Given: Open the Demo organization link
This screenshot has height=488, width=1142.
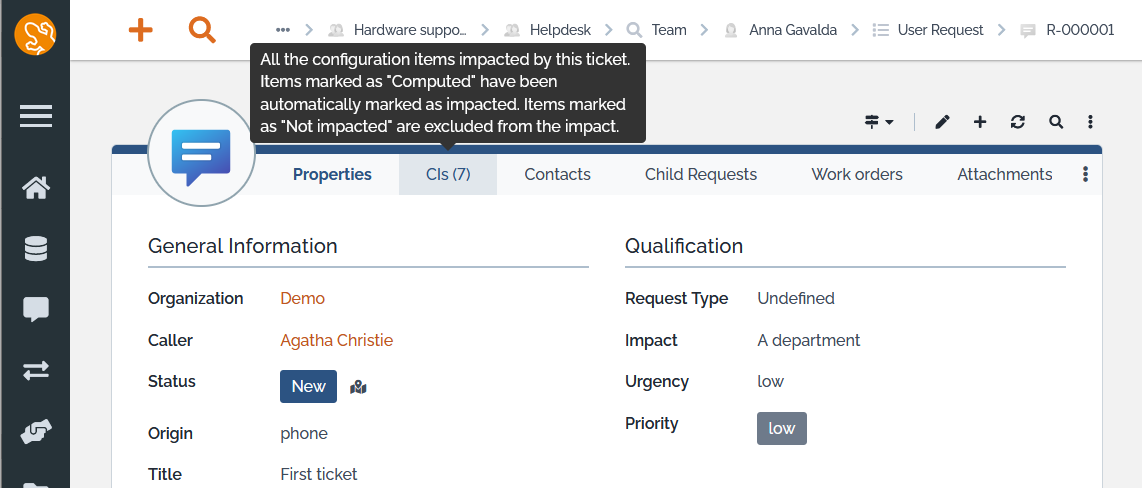Looking at the screenshot, I should (x=302, y=298).
